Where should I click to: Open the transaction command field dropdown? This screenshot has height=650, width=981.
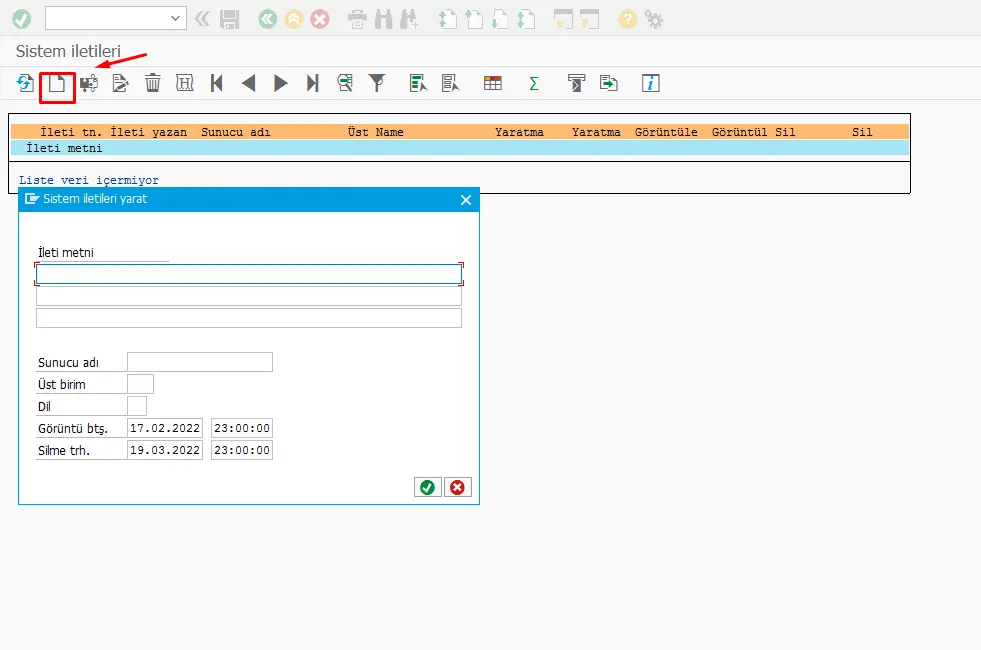177,18
